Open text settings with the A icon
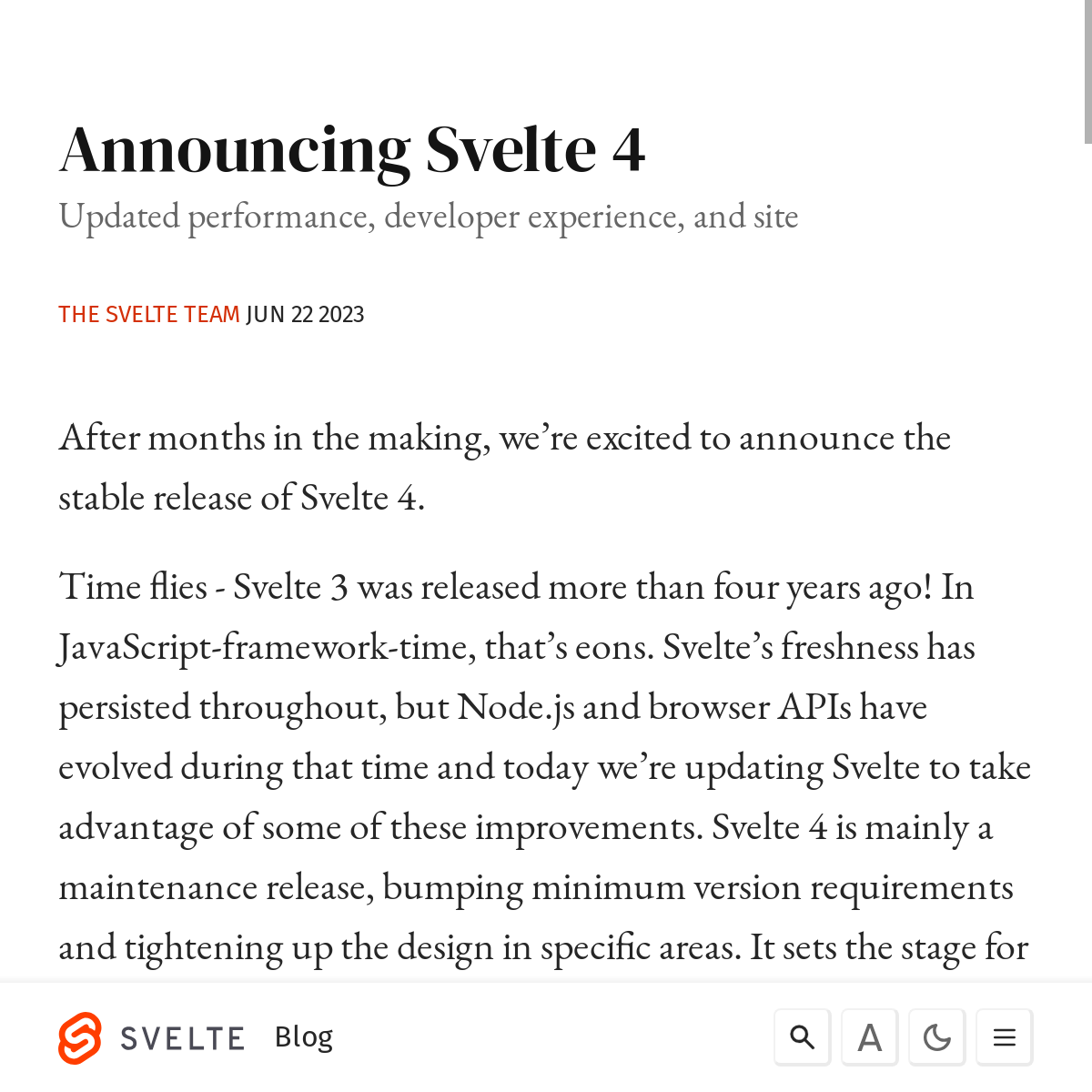The image size is (1092, 1092). pyautogui.click(x=869, y=1037)
